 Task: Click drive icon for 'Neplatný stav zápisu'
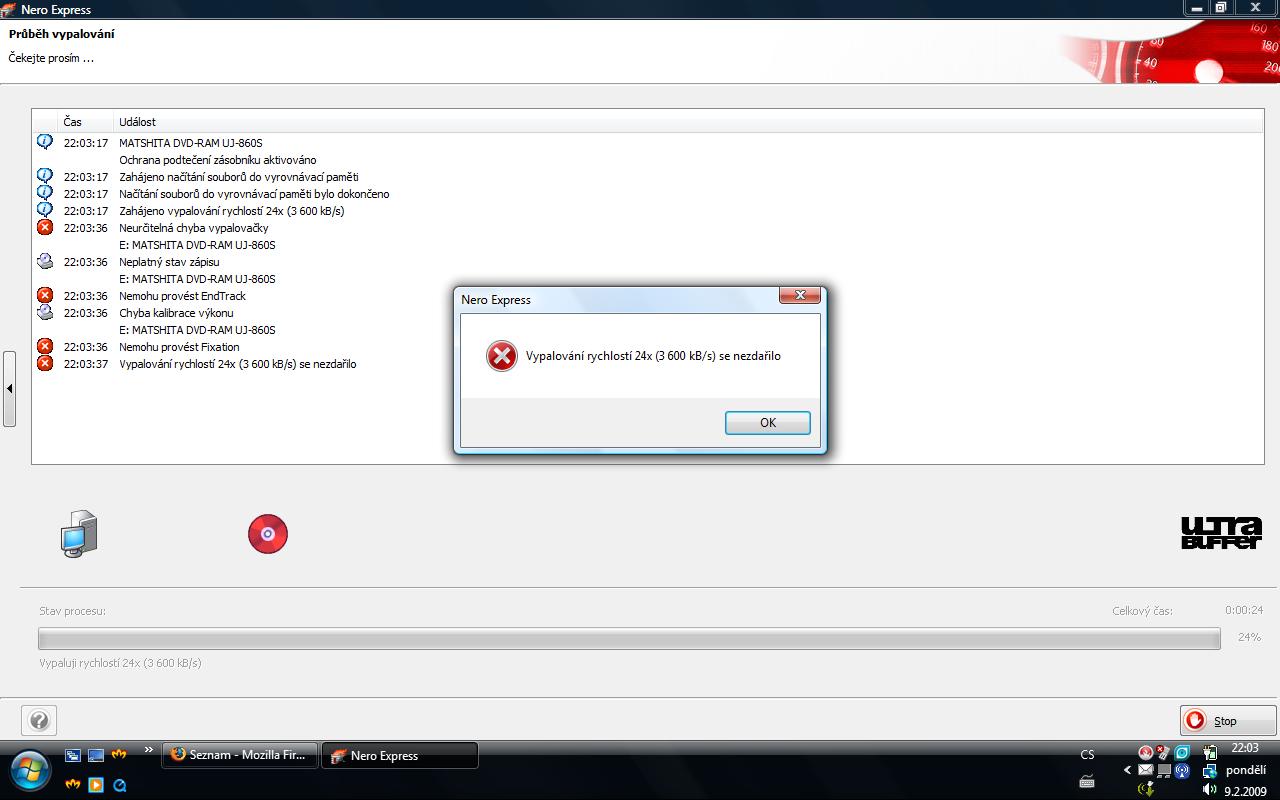click(x=45, y=261)
